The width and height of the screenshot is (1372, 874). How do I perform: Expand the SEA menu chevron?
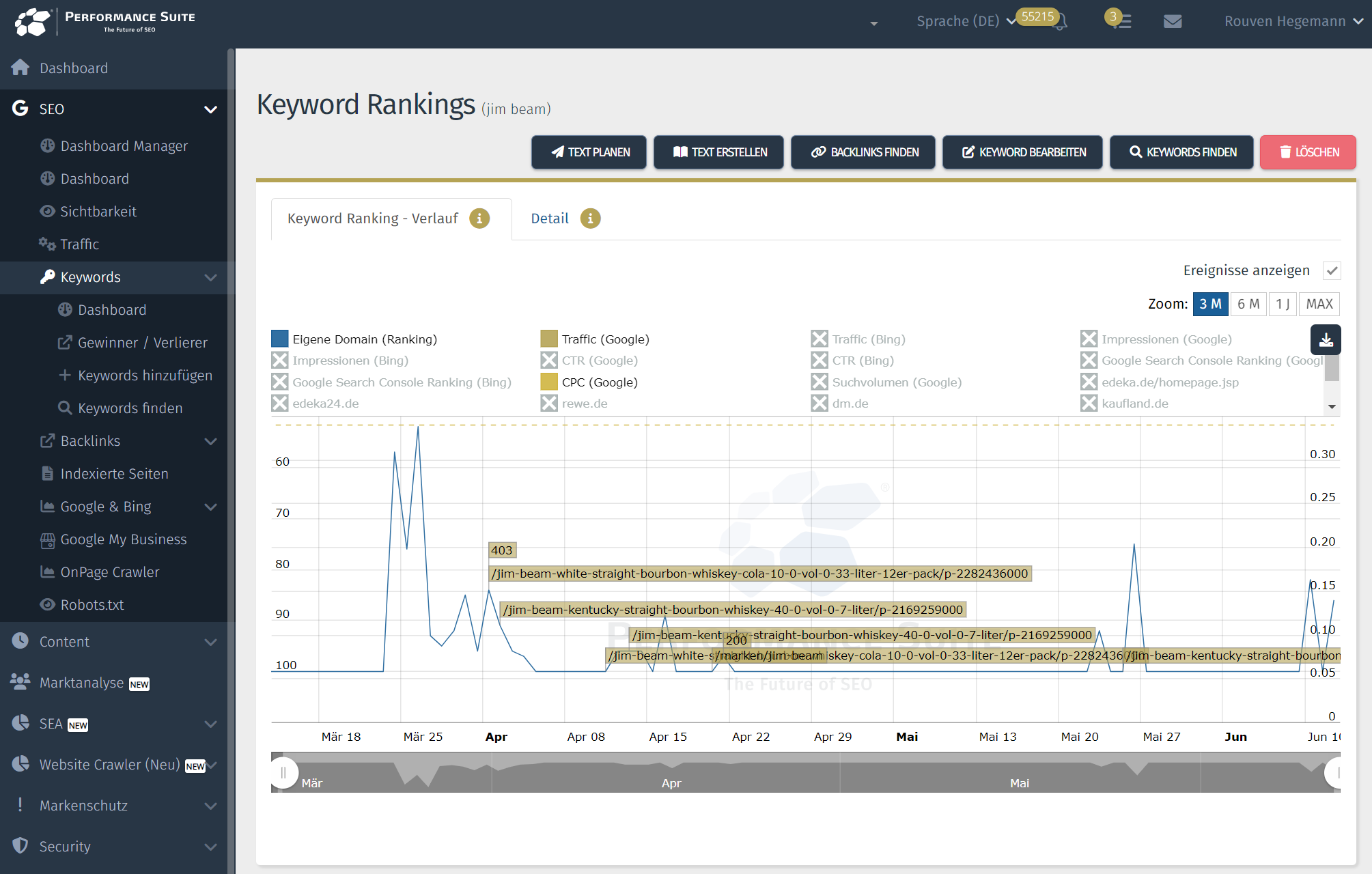click(x=211, y=724)
